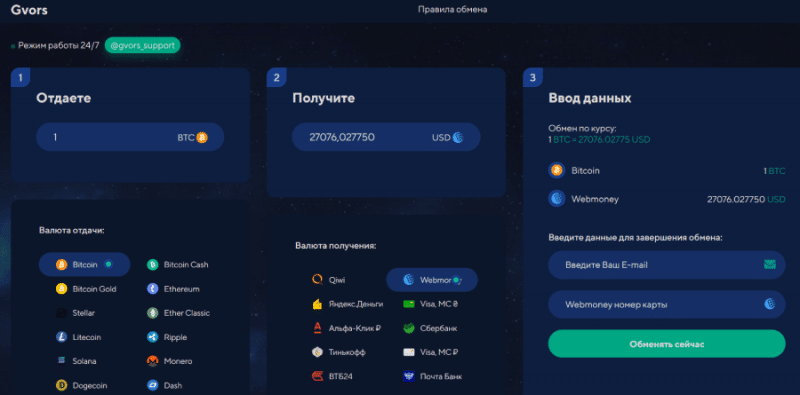
Task: Select Litecoin in the give list
Action: coord(78,337)
